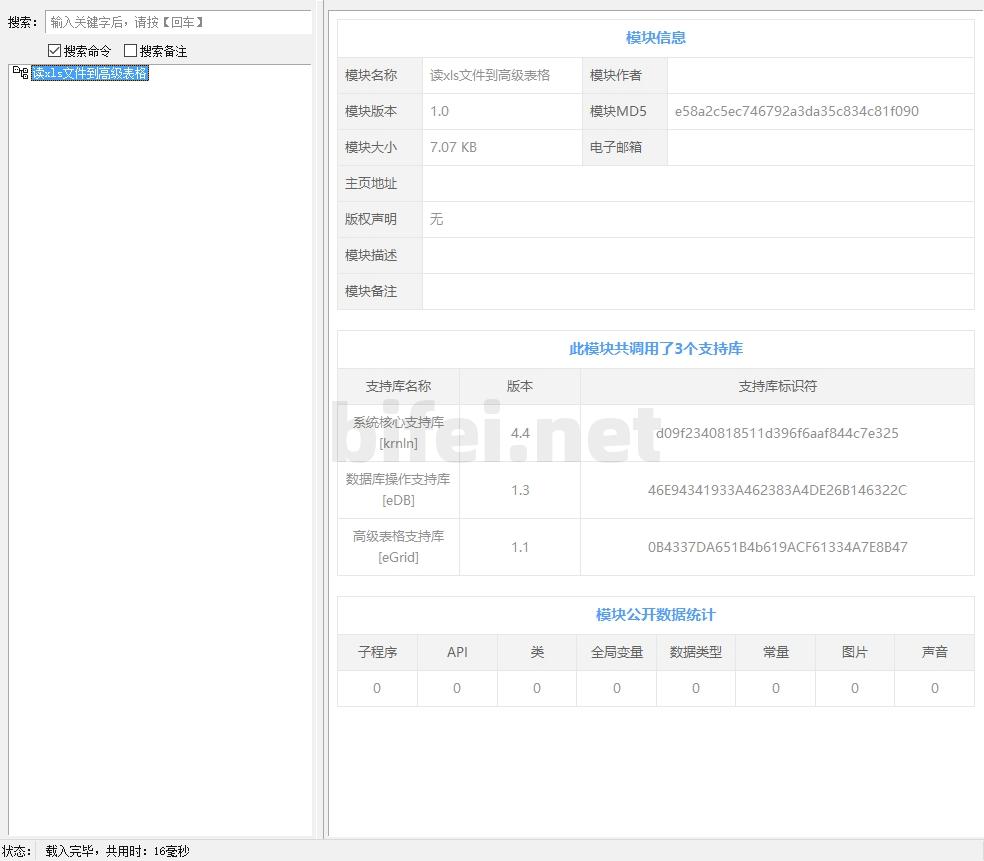Click the status bar loading message
The height and width of the screenshot is (861, 984).
click(x=117, y=851)
